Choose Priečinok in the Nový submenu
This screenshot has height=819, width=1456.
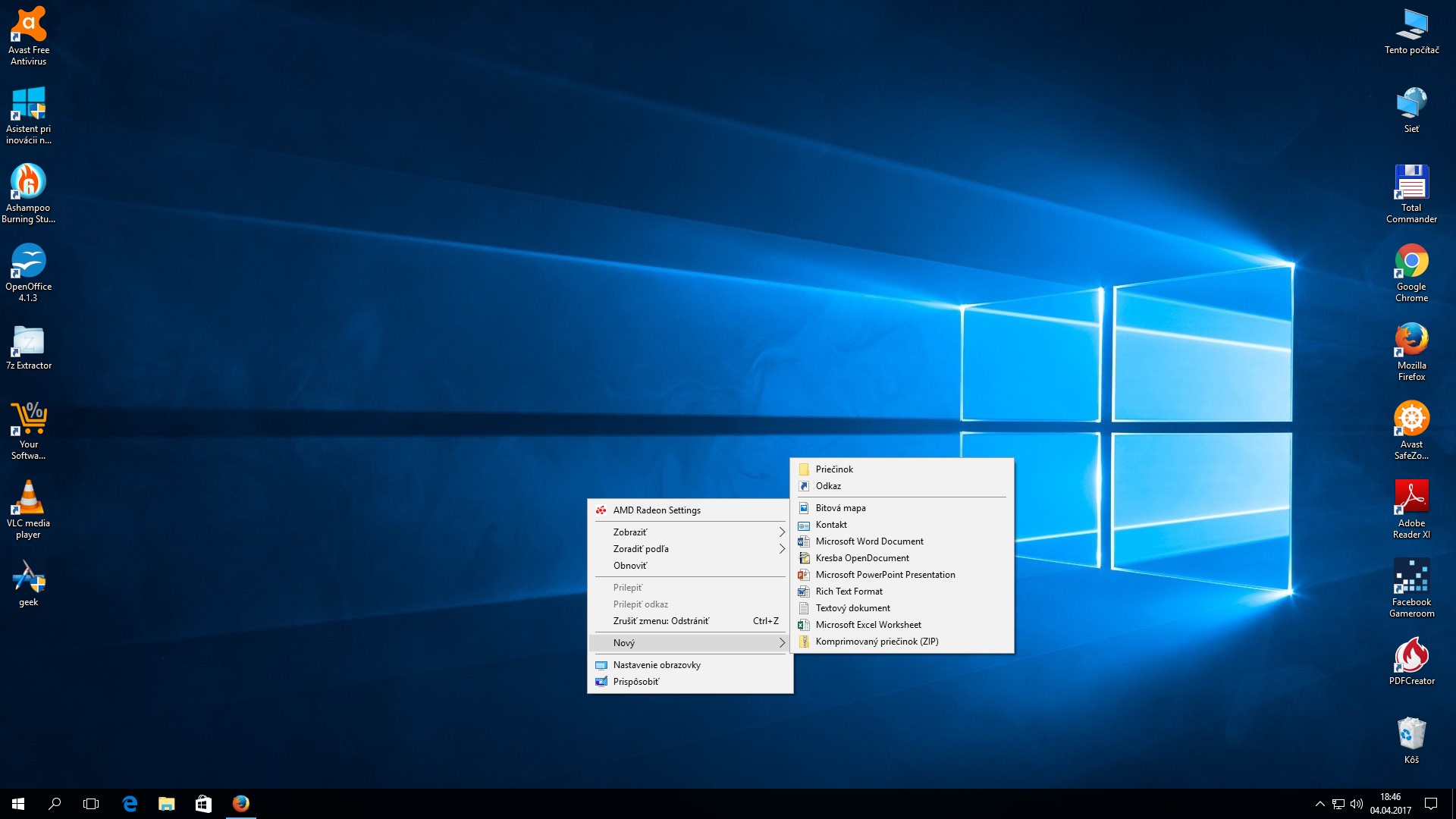click(834, 469)
